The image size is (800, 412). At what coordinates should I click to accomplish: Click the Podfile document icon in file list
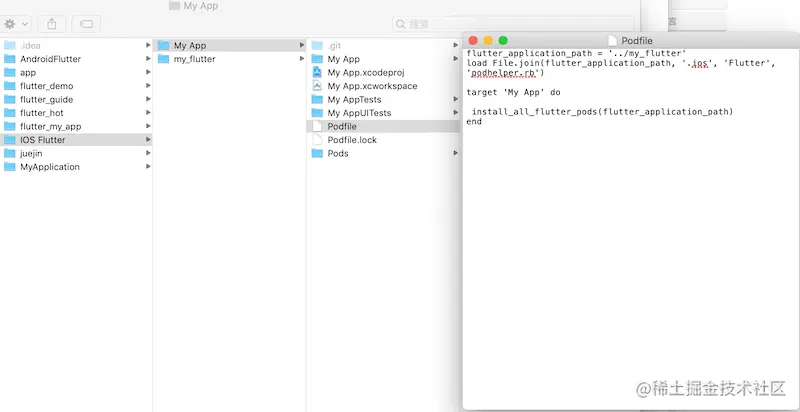click(x=317, y=126)
